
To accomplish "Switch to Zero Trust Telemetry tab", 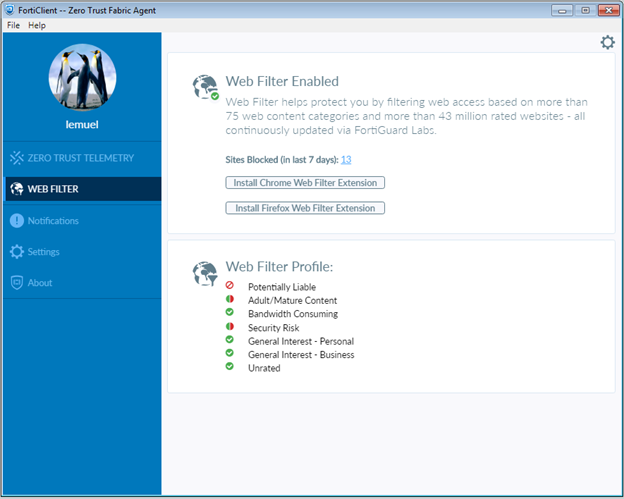I will click(x=82, y=158).
